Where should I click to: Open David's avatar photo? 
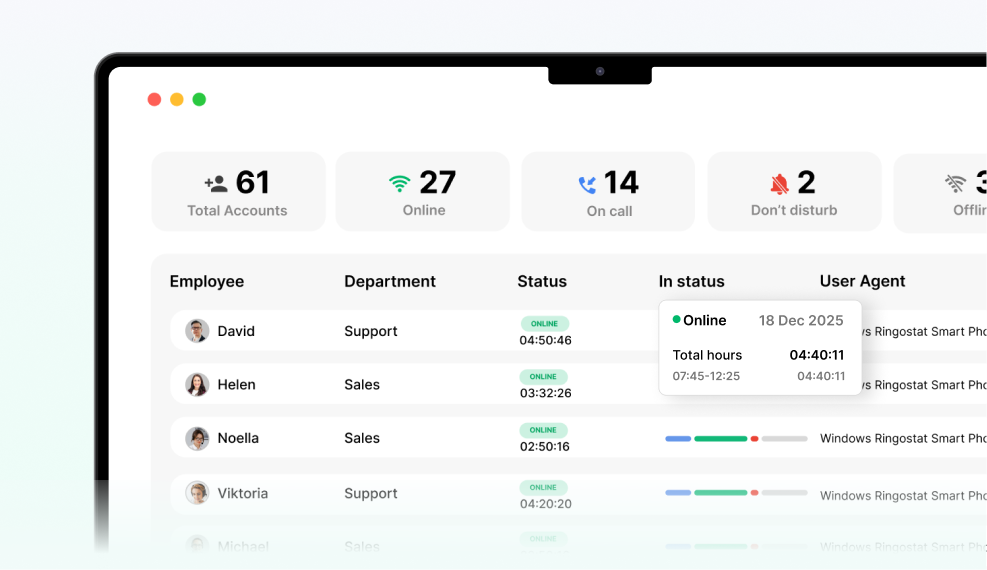[x=197, y=331]
